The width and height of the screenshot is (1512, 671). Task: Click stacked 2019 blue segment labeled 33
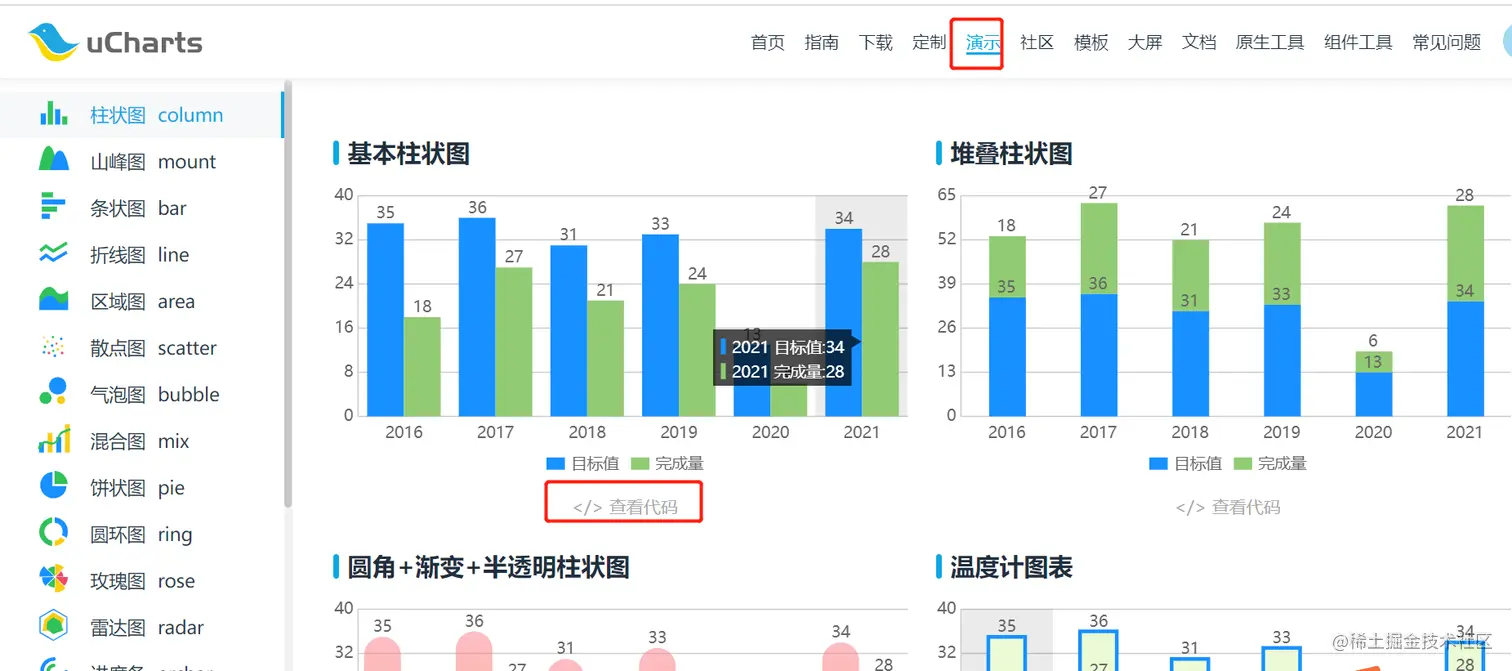click(1281, 360)
